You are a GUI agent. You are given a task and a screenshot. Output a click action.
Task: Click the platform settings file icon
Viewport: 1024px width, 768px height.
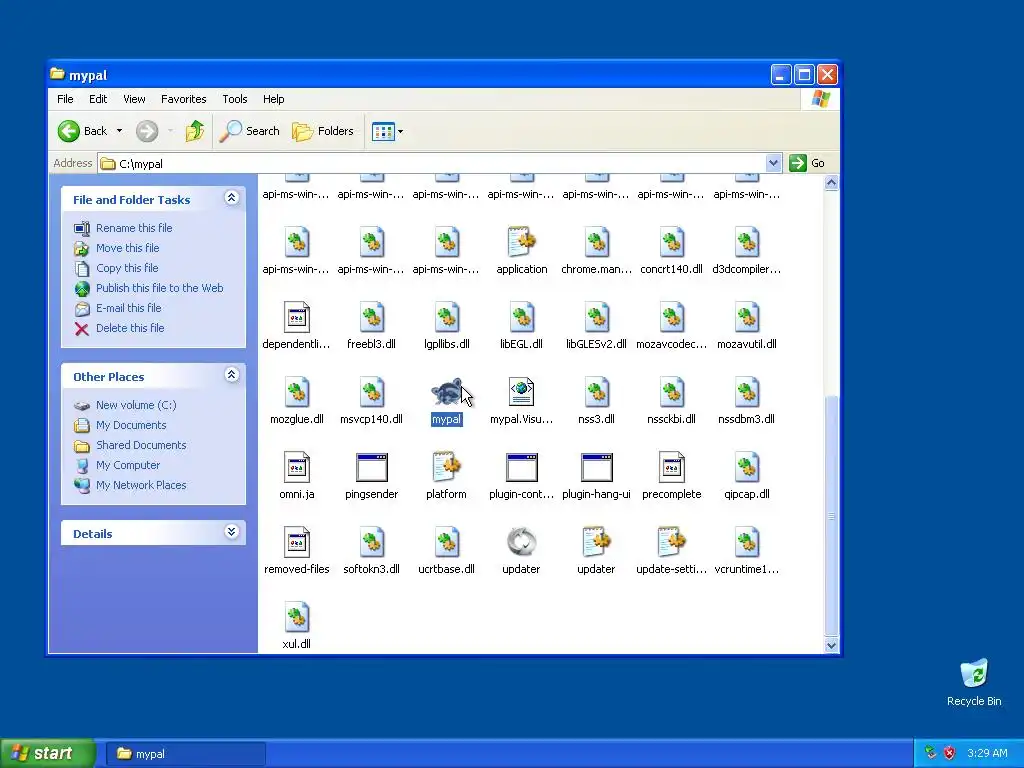(x=447, y=468)
